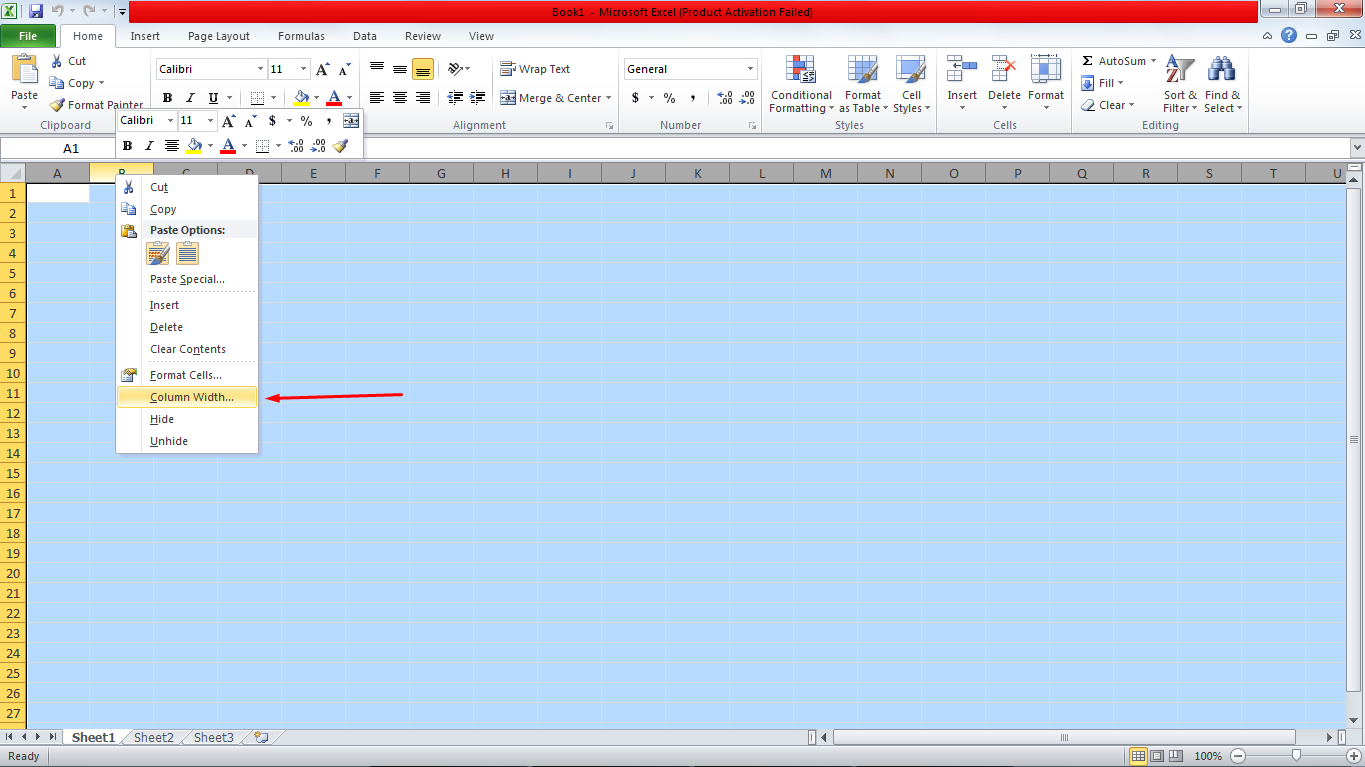1365x767 pixels.
Task: Click the zoom slider in the status bar
Action: click(x=1296, y=756)
